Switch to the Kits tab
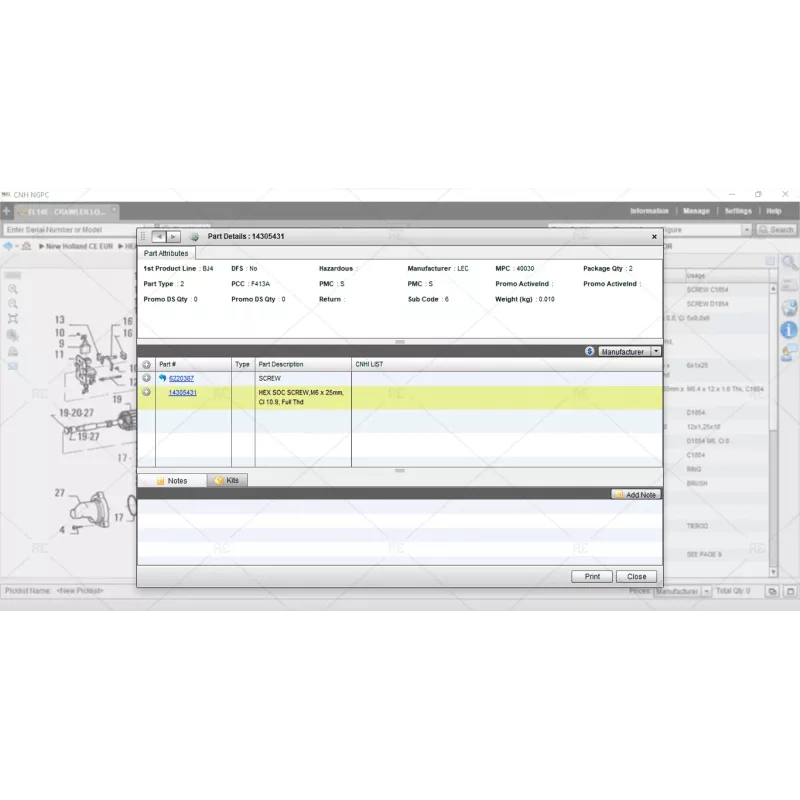Screen dimensions: 800x800 click(x=227, y=481)
